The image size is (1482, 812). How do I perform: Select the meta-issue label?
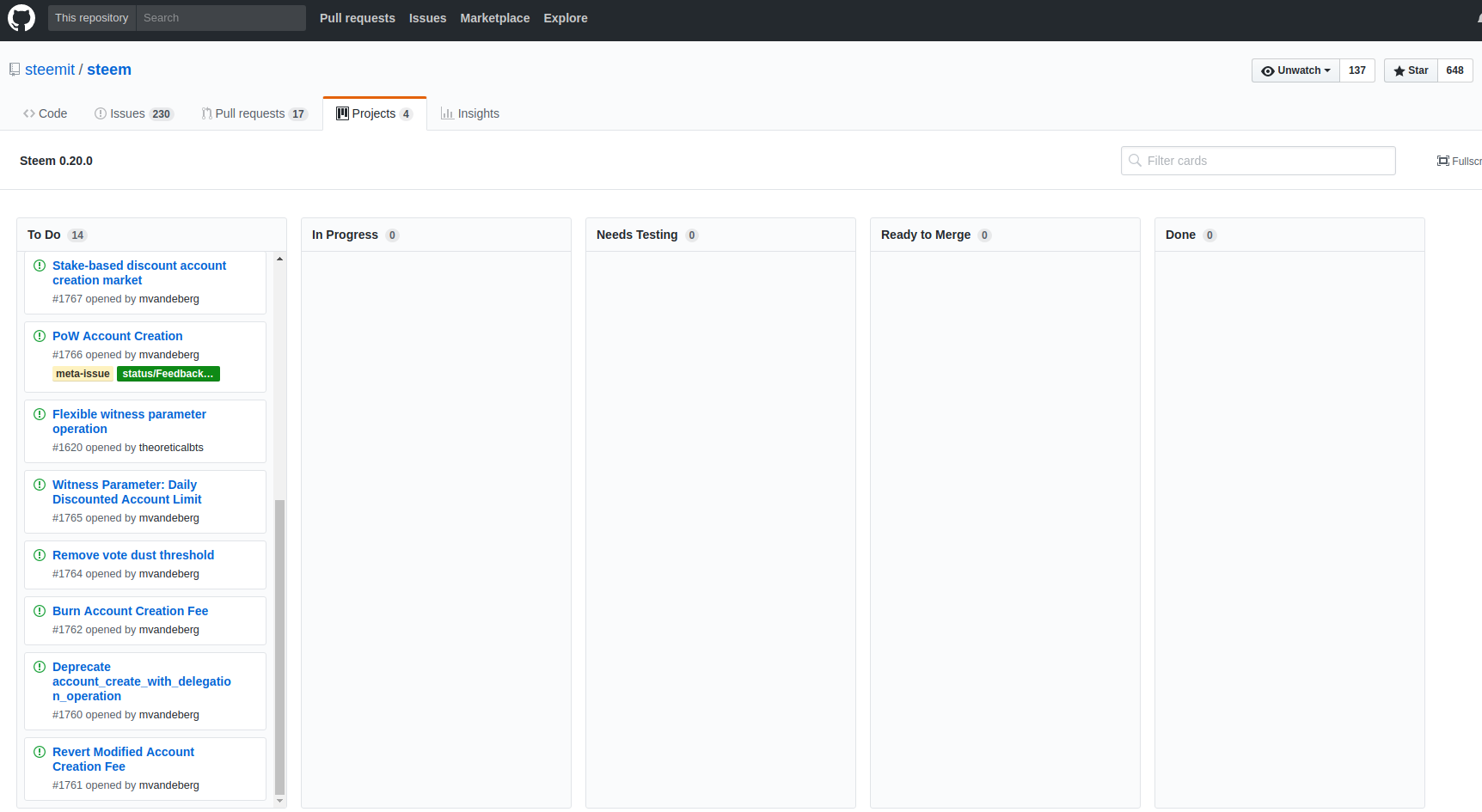click(82, 373)
